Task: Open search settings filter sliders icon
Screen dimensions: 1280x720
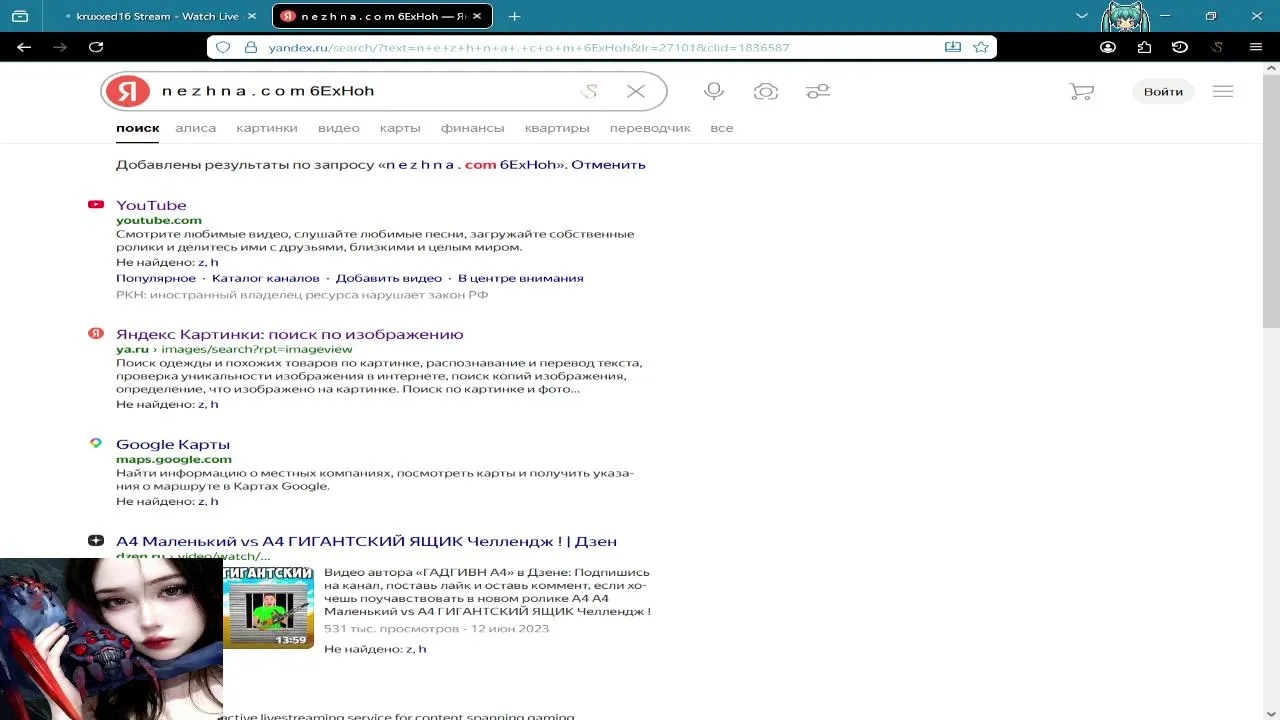Action: (x=818, y=91)
